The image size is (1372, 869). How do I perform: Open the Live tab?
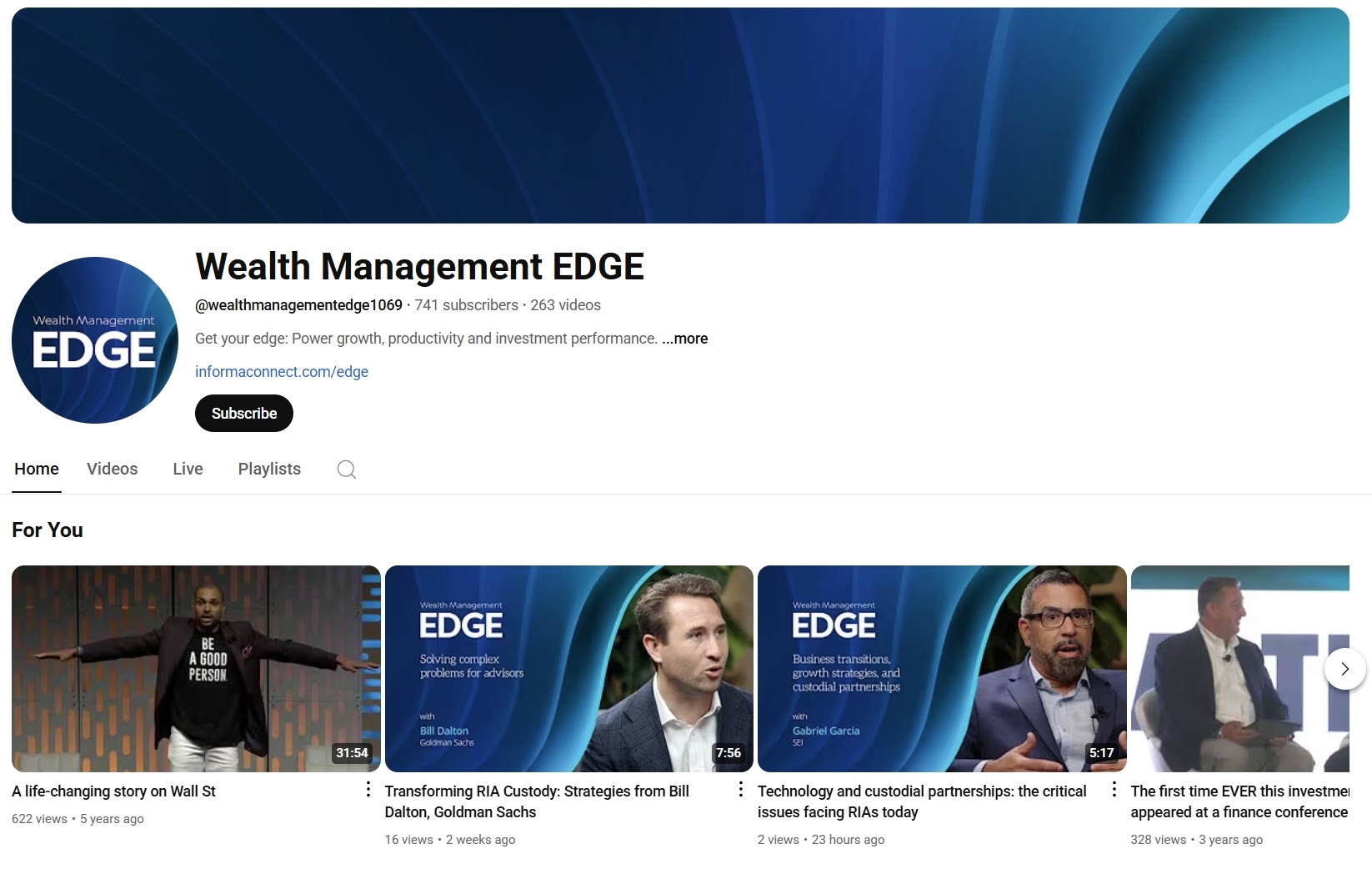coord(187,469)
